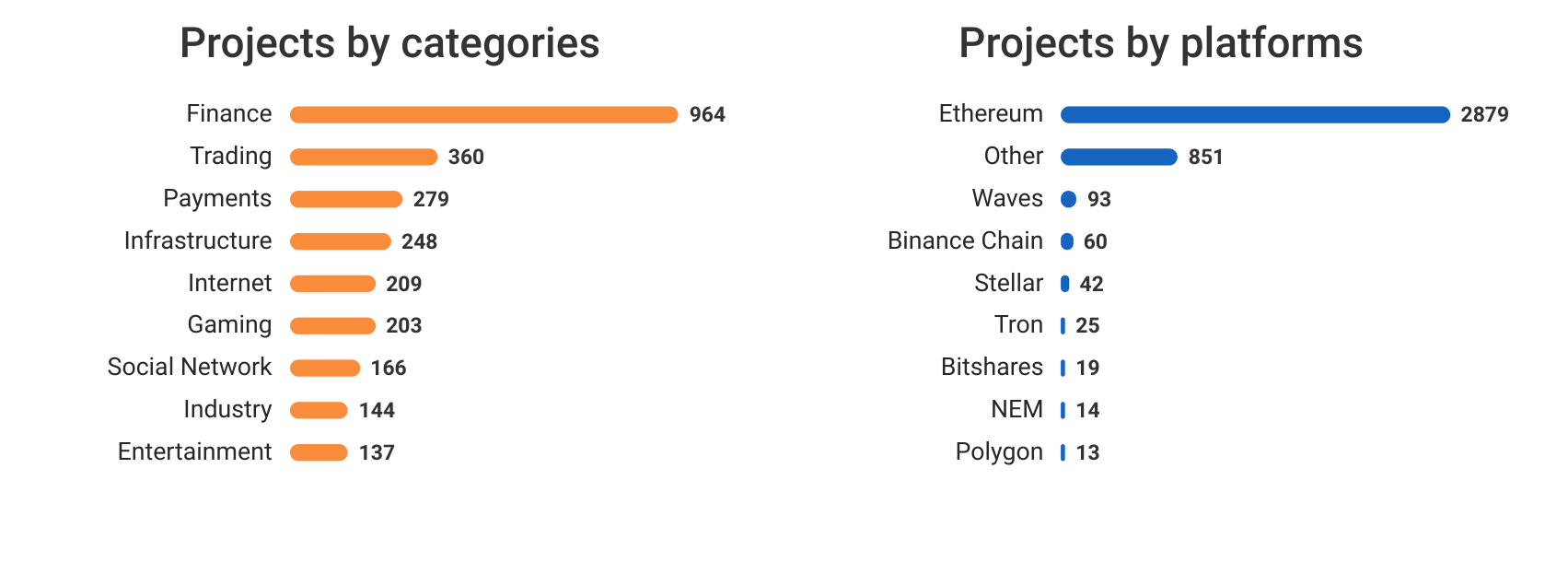Screen dimensions: 1568x562
Task: Click the Binance Chain label
Action: pyautogui.click(x=965, y=240)
